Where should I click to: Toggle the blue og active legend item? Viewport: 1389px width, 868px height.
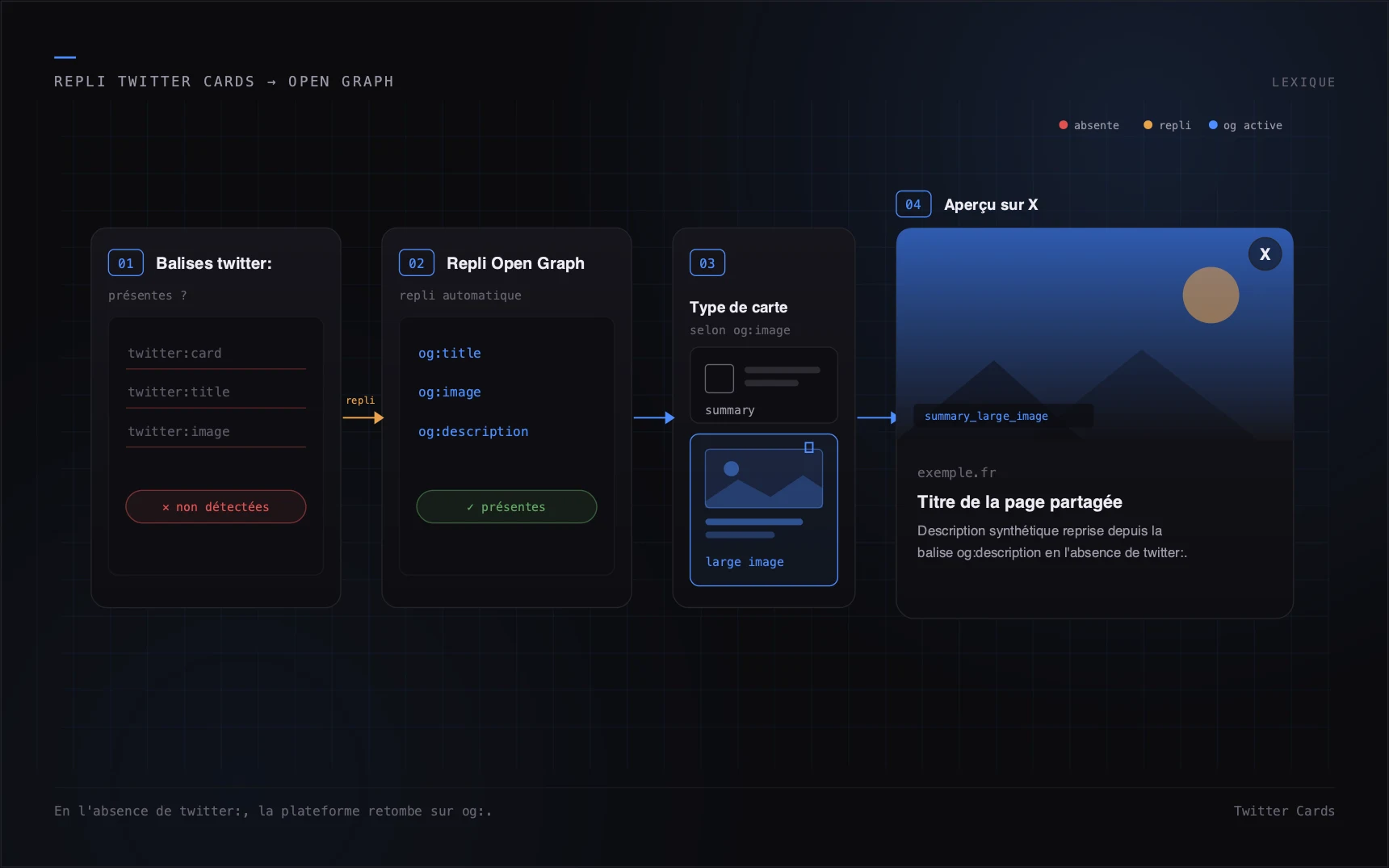tap(1245, 125)
